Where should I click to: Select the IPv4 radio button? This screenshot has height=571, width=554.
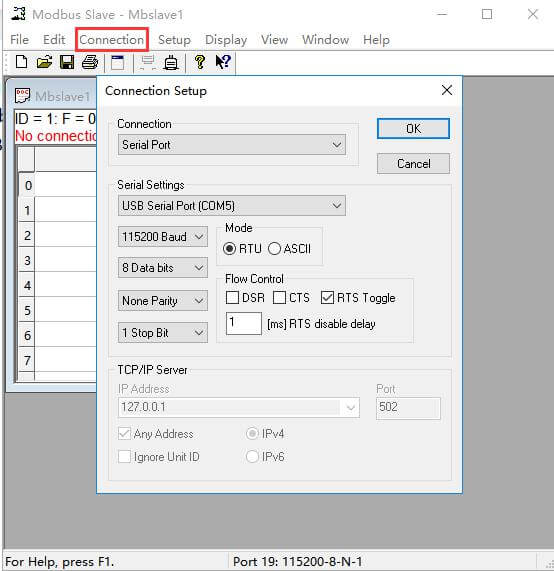click(252, 433)
